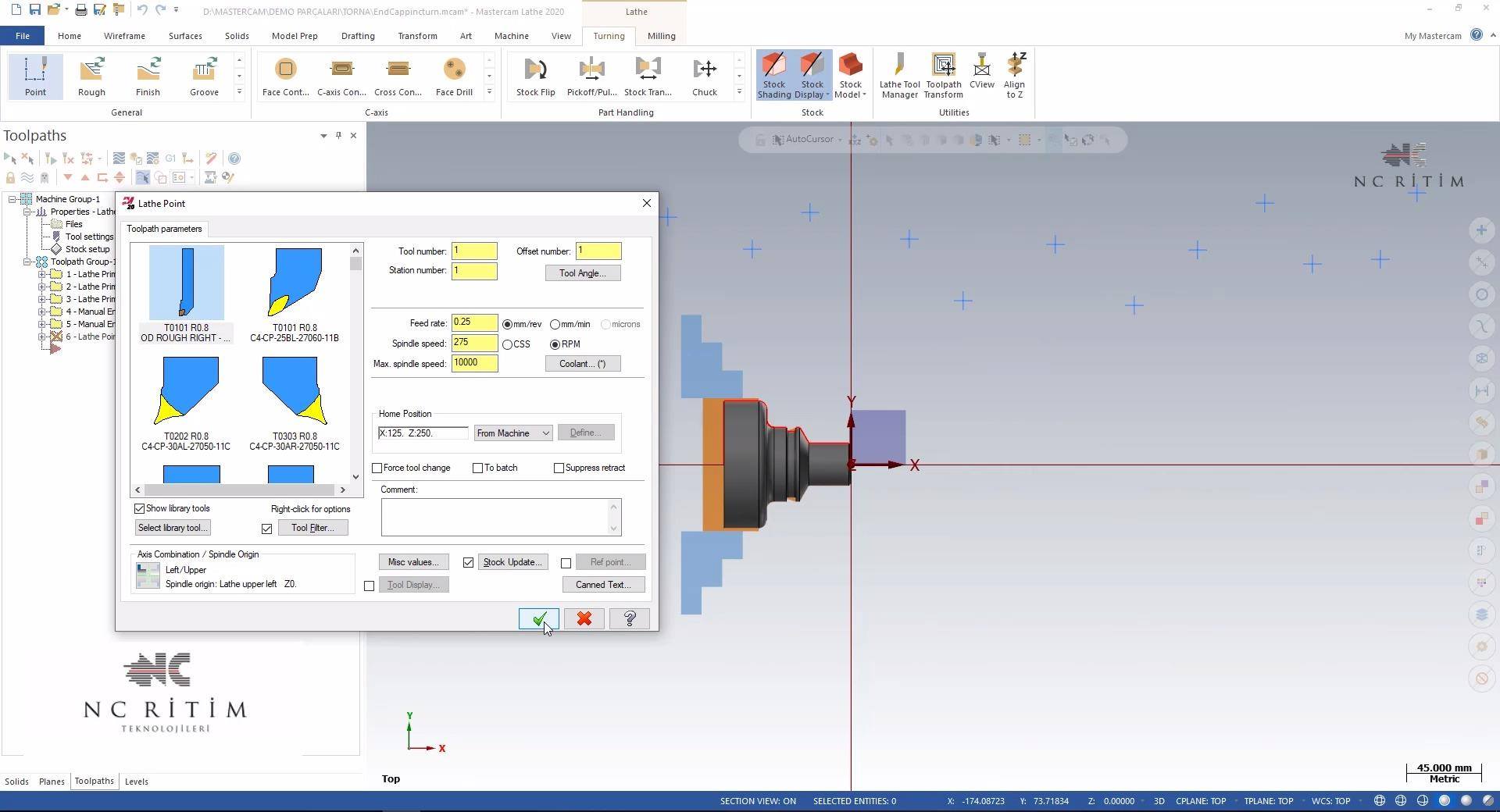Image resolution: width=1500 pixels, height=812 pixels.
Task: Click the Undo icon in quick access toolbar
Action: [141, 10]
